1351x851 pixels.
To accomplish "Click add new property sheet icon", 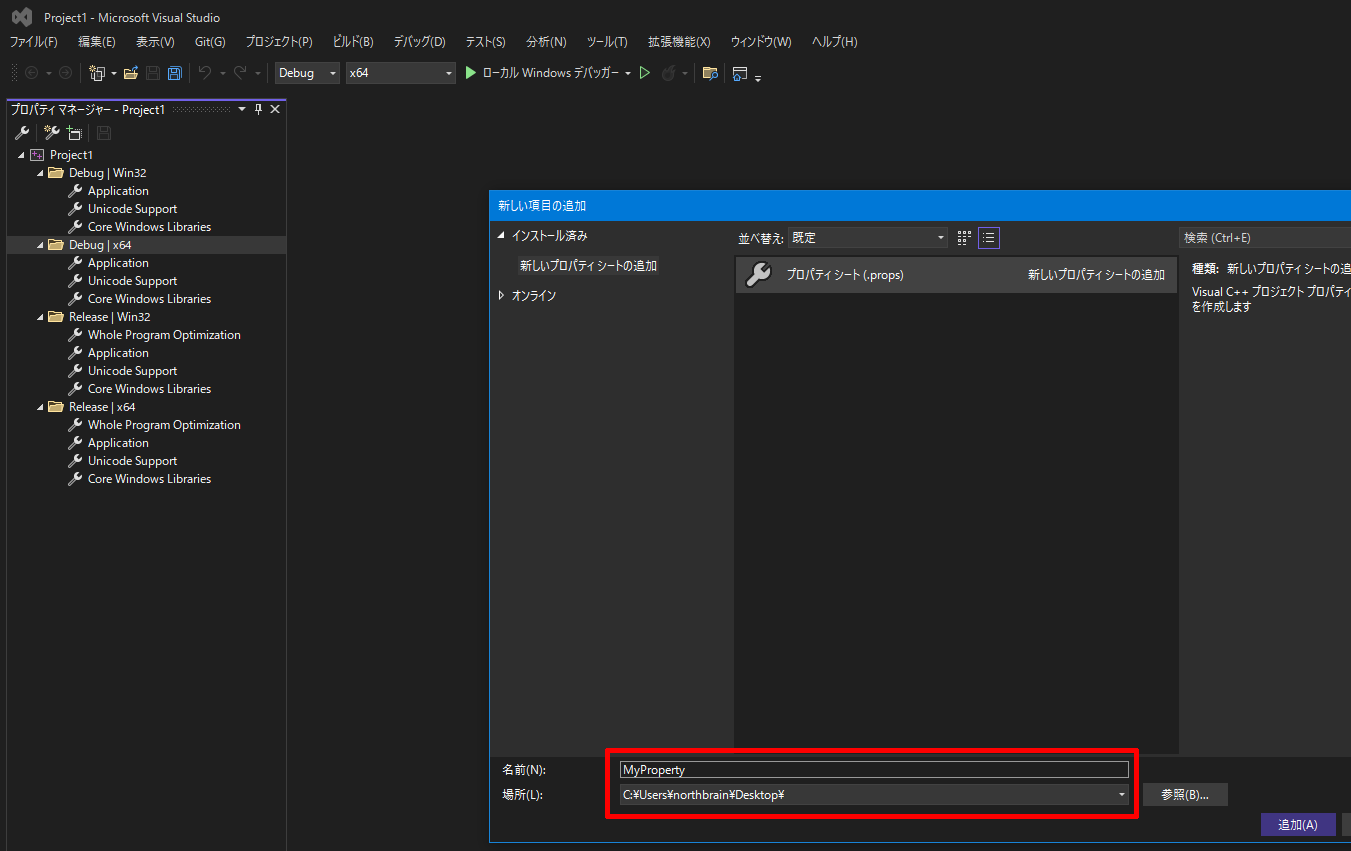I will [52, 132].
